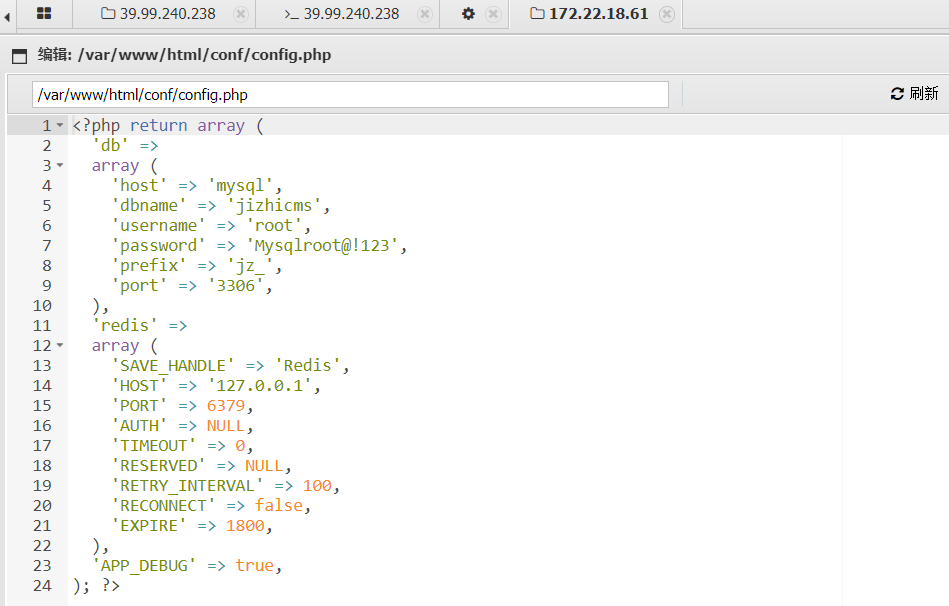The width and height of the screenshot is (949, 606).
Task: Click the username value 'root'
Action: pyautogui.click(x=273, y=225)
